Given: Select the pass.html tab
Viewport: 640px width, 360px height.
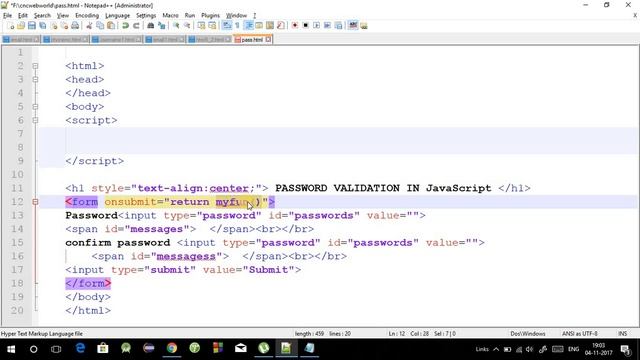Looking at the screenshot, I should pyautogui.click(x=252, y=40).
